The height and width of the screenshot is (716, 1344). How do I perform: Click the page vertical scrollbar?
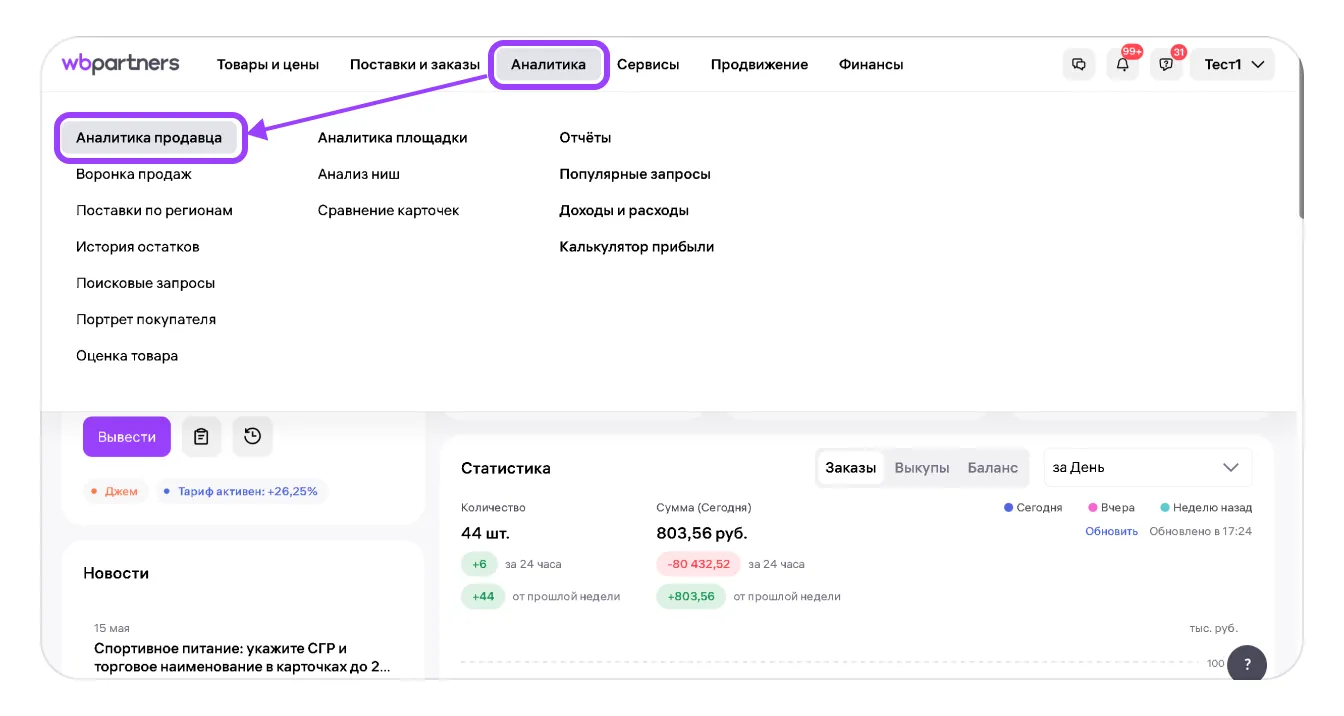[1300, 150]
